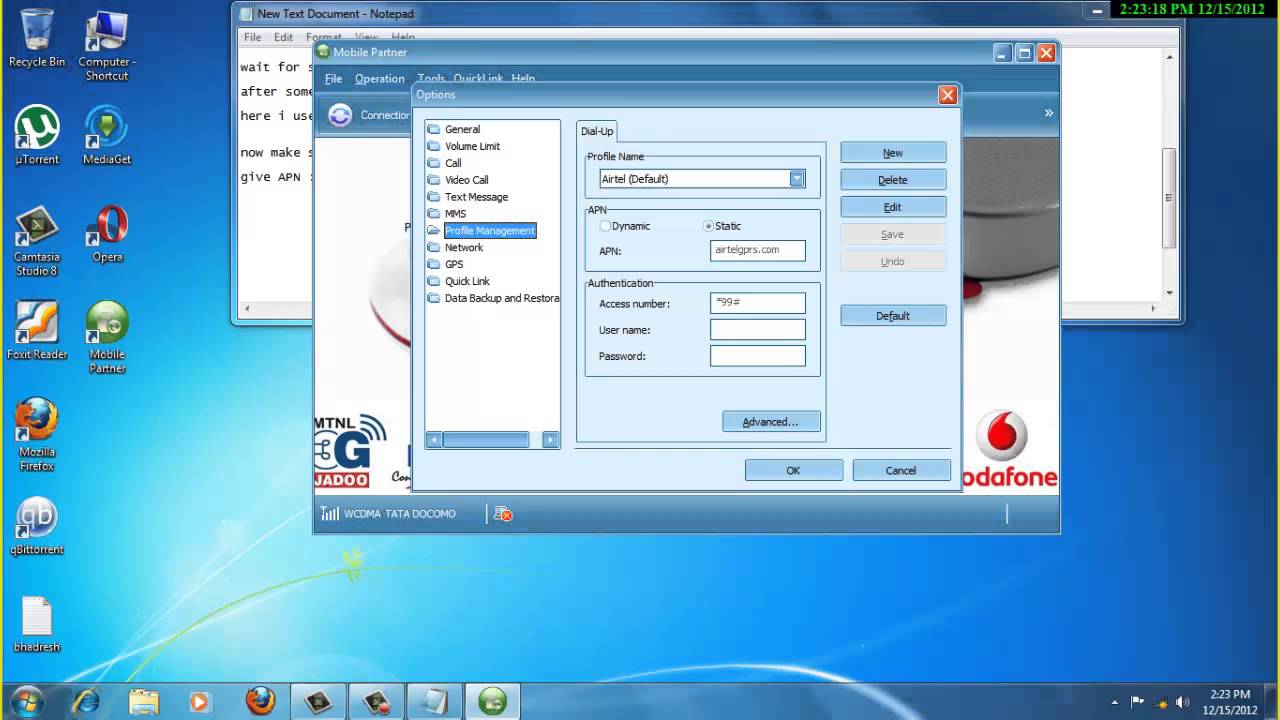The image size is (1280, 720).
Task: Select the Call options item
Action: [453, 163]
